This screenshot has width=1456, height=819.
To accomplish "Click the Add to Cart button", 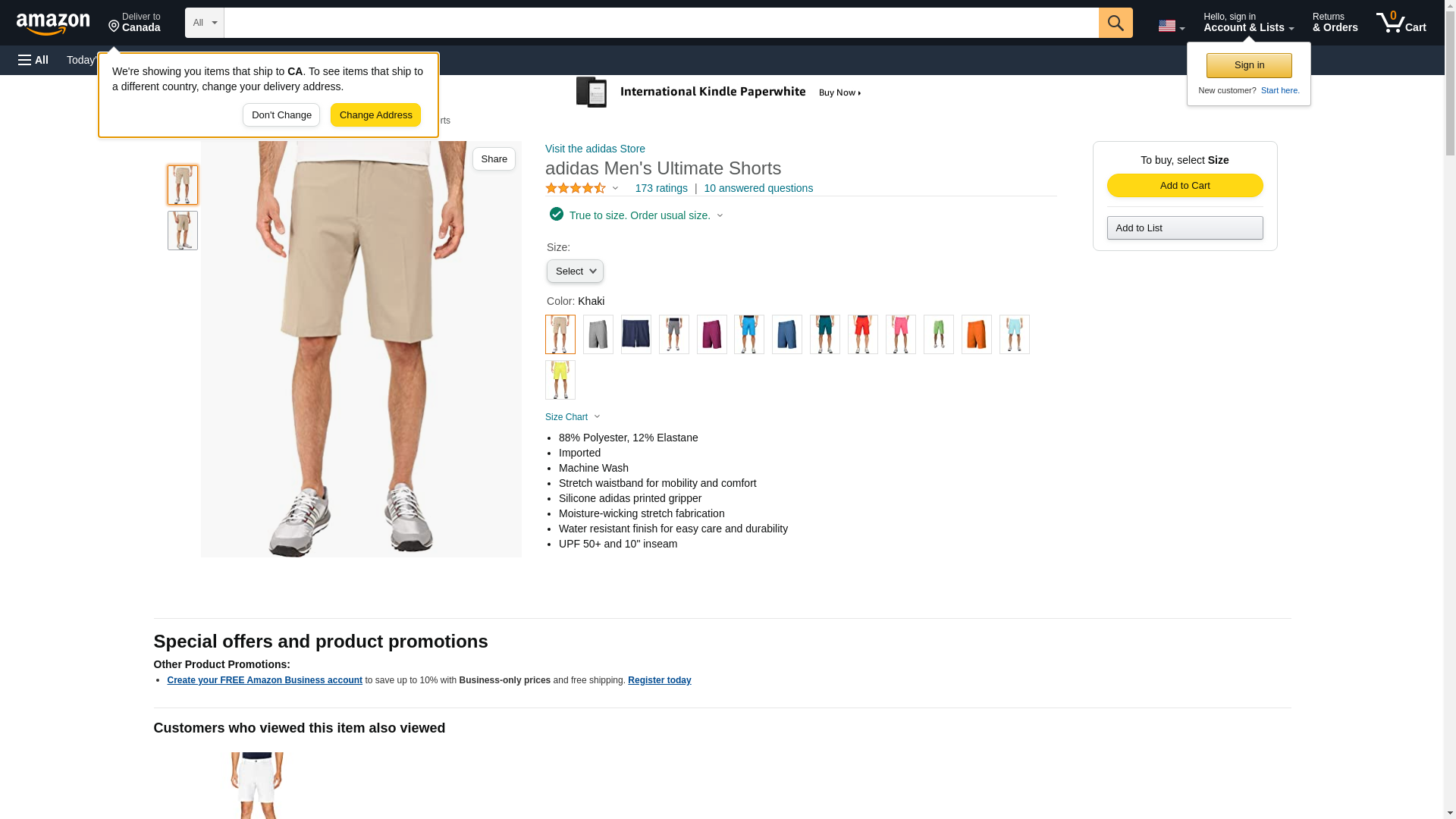I will 1185,186.
